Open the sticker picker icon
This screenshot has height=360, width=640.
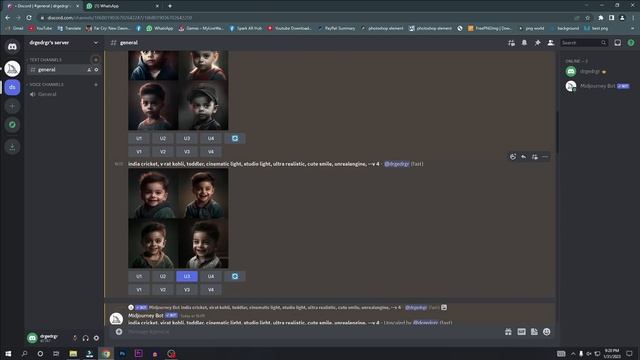tap(534, 332)
